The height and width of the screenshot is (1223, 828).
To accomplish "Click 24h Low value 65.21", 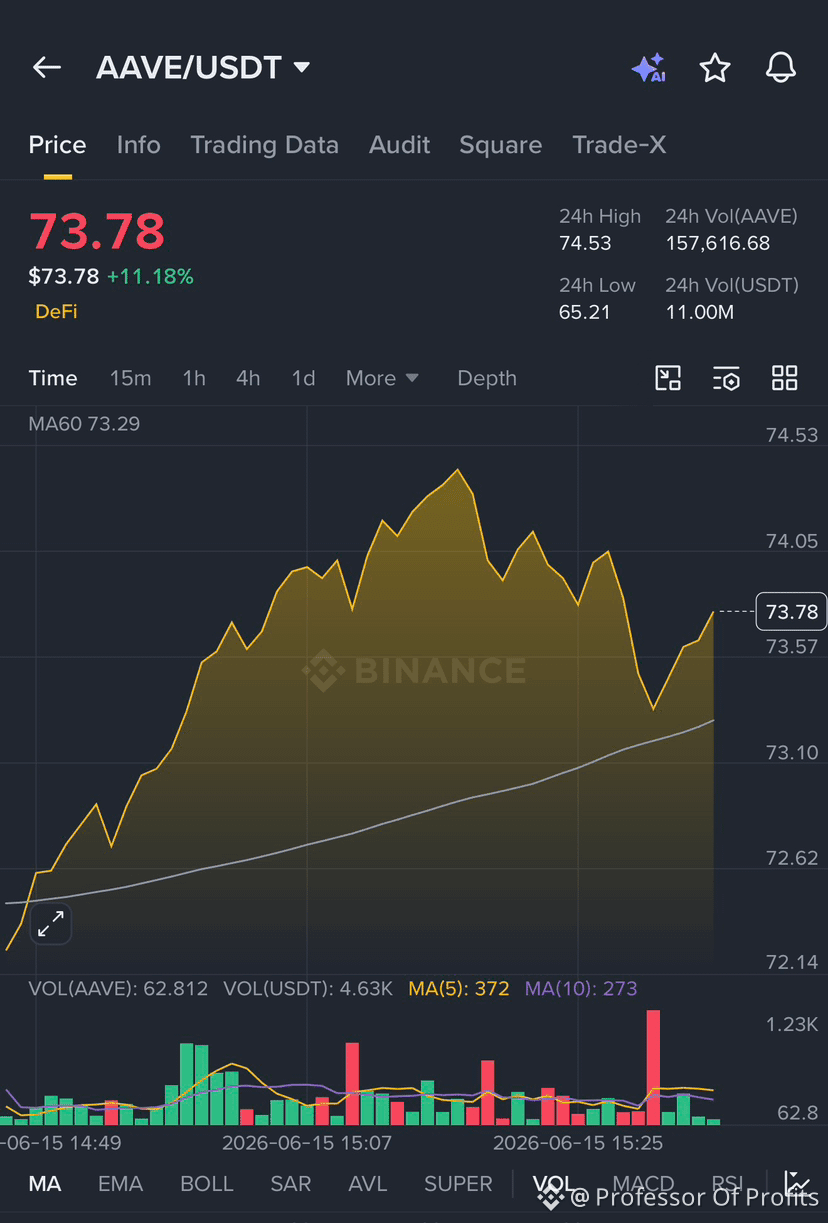I will (584, 312).
